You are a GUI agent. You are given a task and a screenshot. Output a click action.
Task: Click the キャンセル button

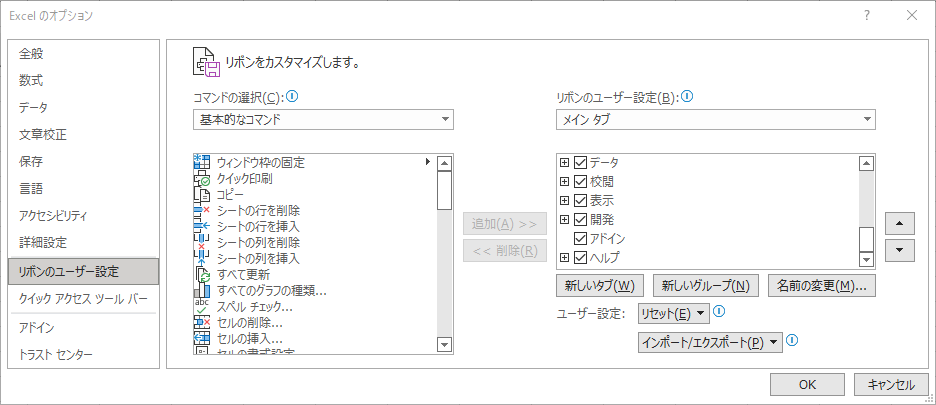[891, 385]
